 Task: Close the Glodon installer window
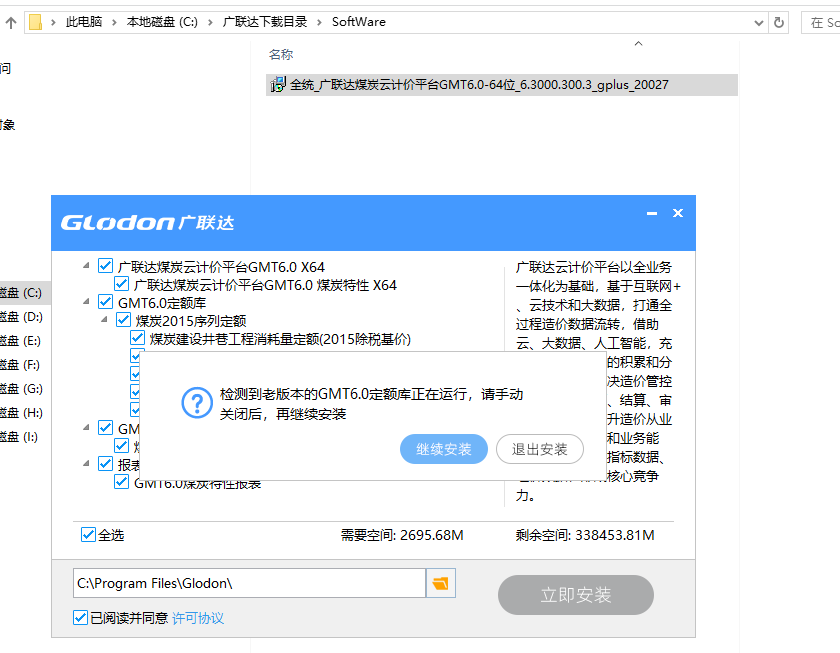pos(678,213)
